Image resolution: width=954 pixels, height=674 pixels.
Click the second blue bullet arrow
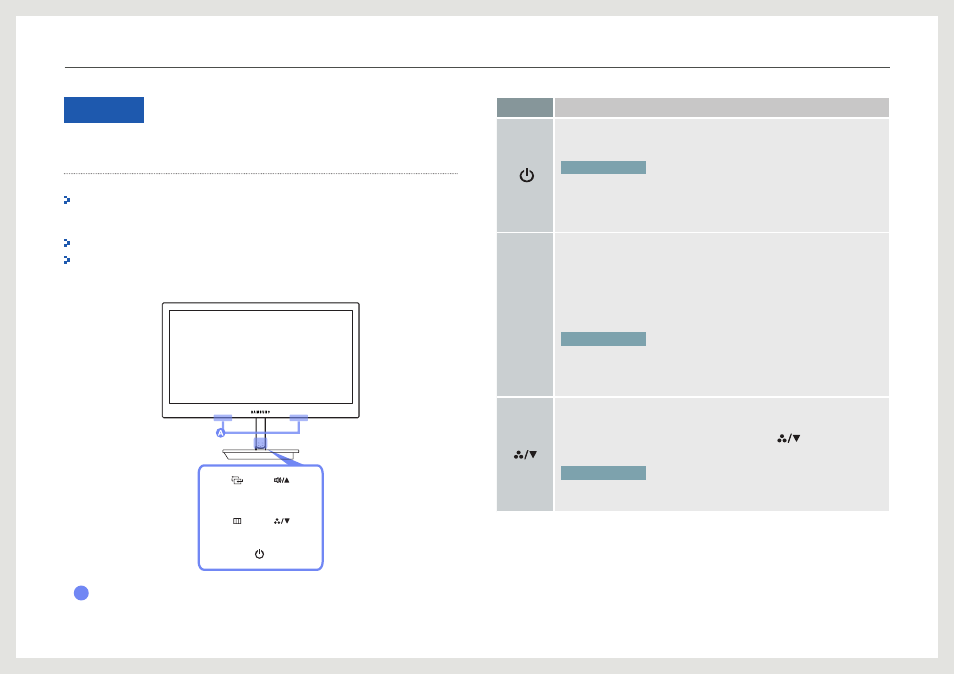67,243
